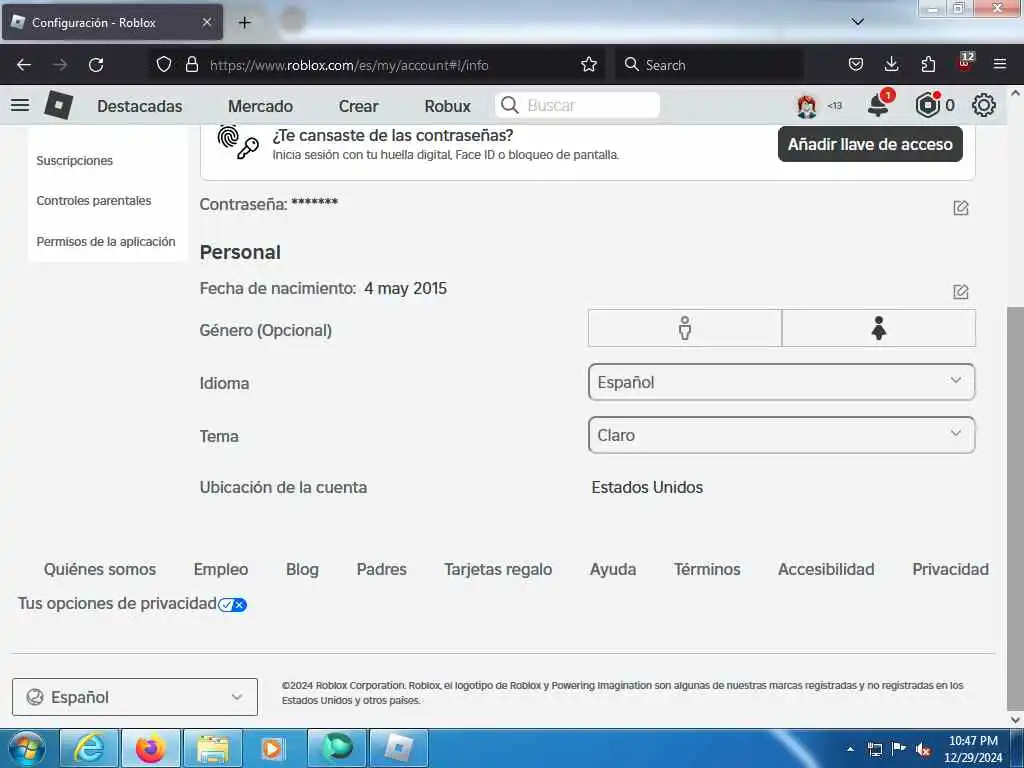Open the Firefox downloads icon

[x=891, y=65]
